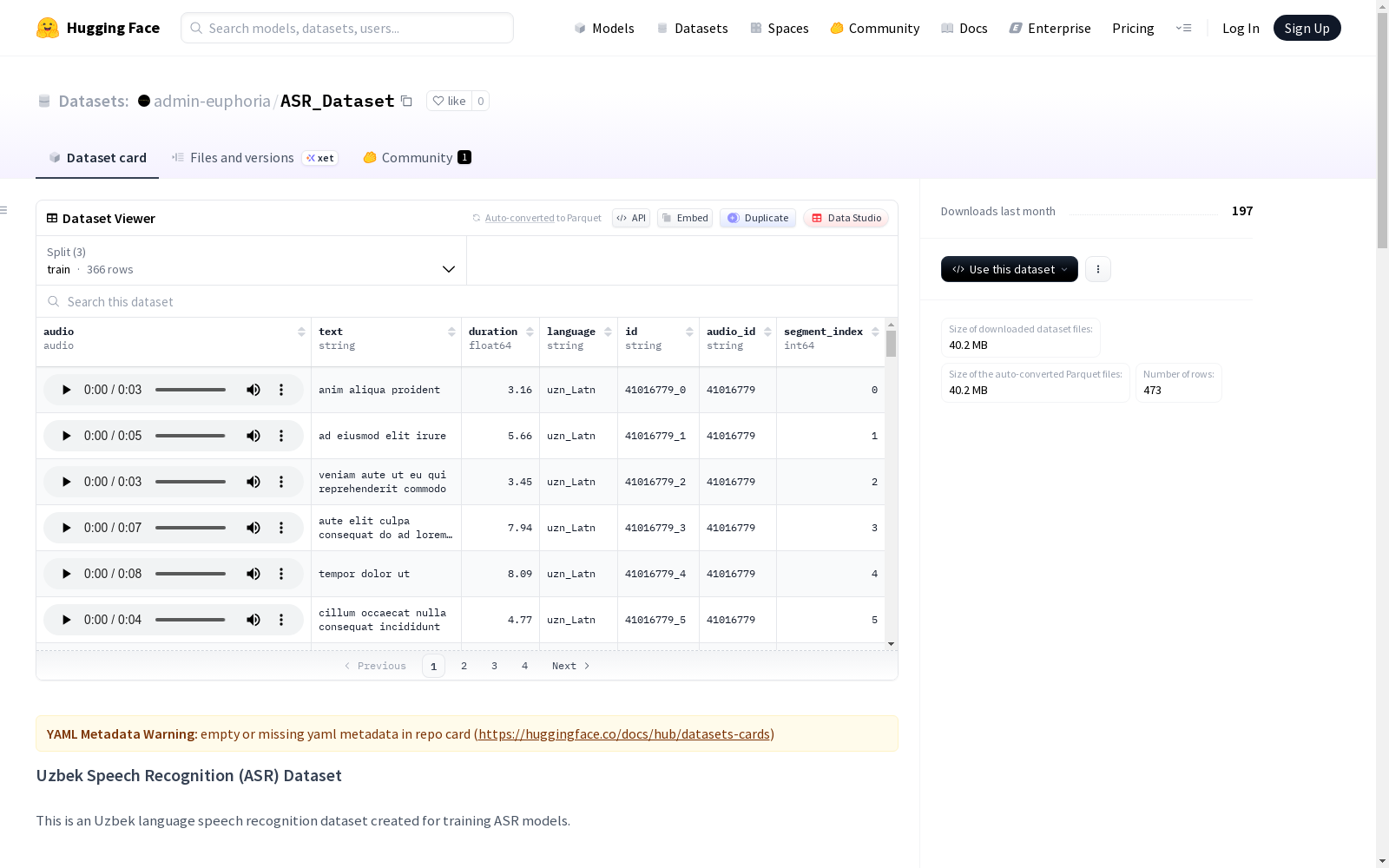Play audio in the 41016779_3 row
This screenshot has height=868, width=1389.
pos(66,528)
